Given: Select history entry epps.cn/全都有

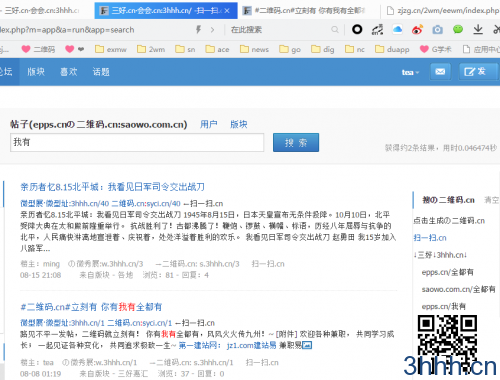Looking at the screenshot, I should tap(447, 272).
